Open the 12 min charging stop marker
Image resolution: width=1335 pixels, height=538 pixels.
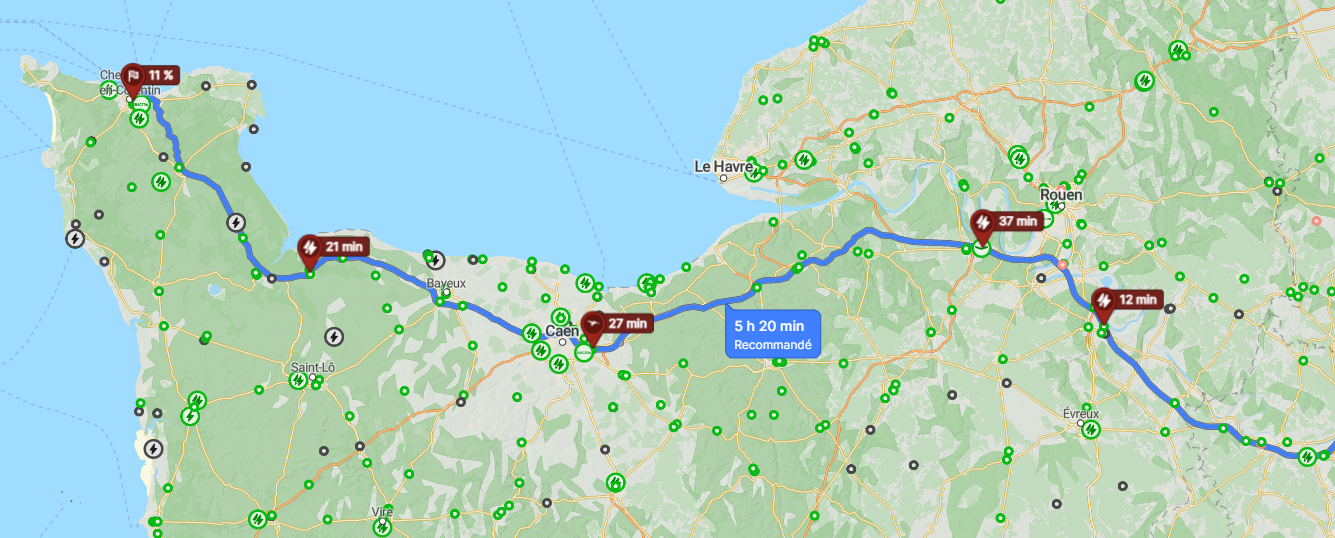(1127, 299)
